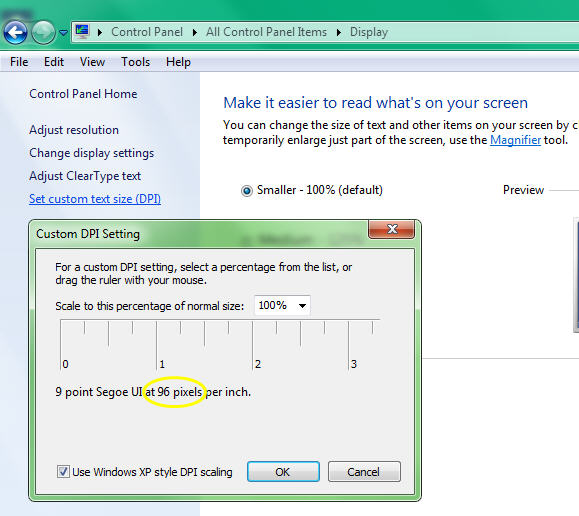This screenshot has width=579, height=516.
Task: Expand the arrow before Display breadcrumb
Action: click(339, 33)
